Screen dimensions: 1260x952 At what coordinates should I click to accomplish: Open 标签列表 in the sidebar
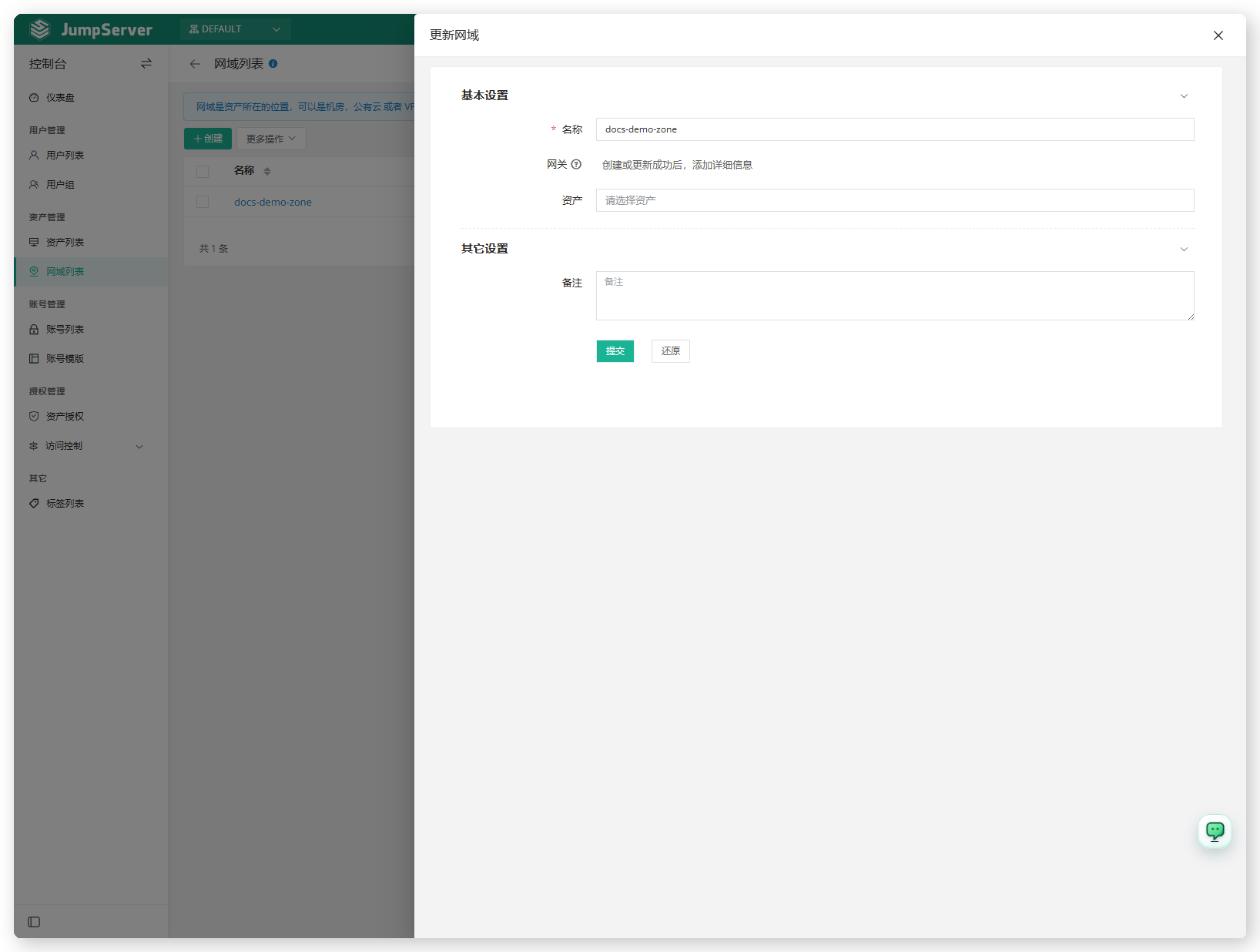[91, 504]
